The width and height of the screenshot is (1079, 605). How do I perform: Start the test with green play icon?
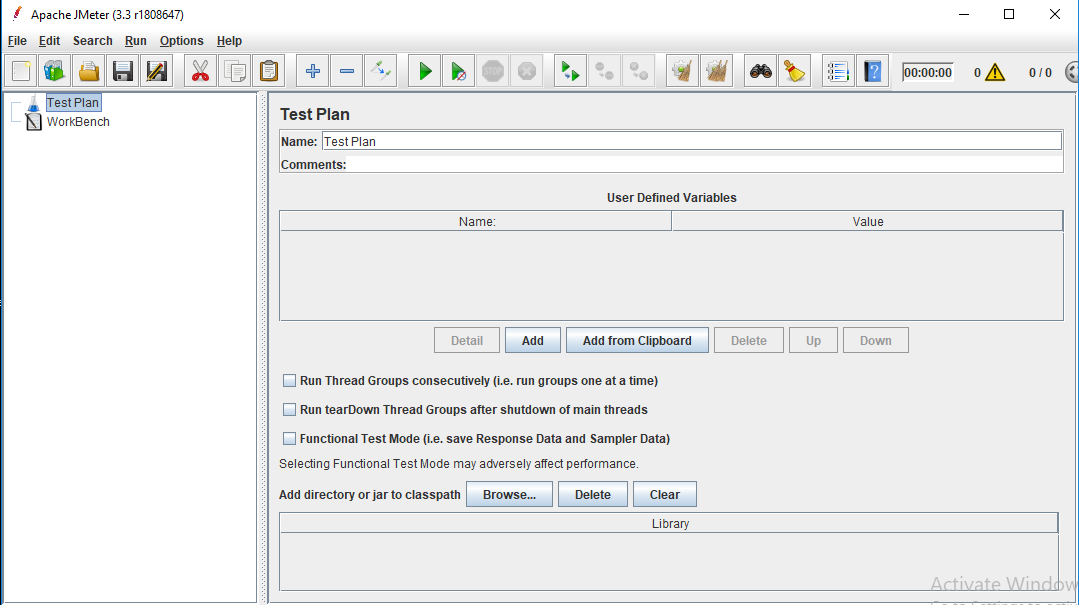click(x=425, y=71)
